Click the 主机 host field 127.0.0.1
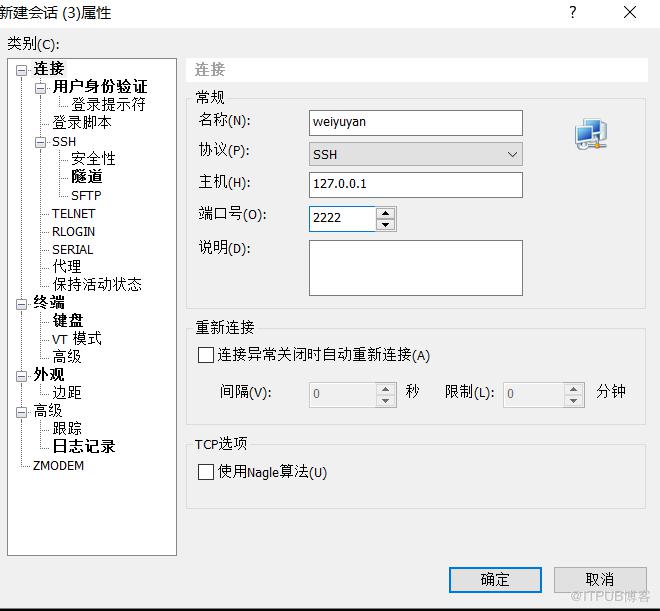The height and width of the screenshot is (611, 660). point(415,185)
